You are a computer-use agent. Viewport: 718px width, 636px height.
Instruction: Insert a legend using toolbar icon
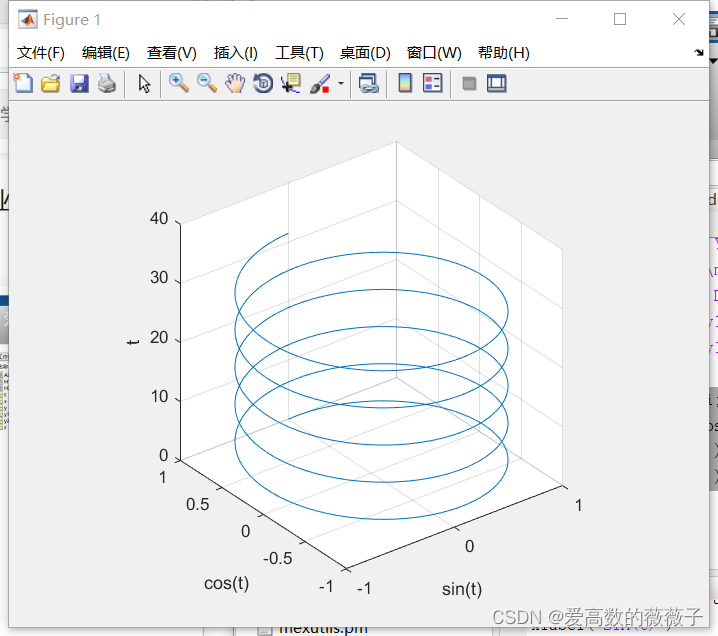click(433, 83)
